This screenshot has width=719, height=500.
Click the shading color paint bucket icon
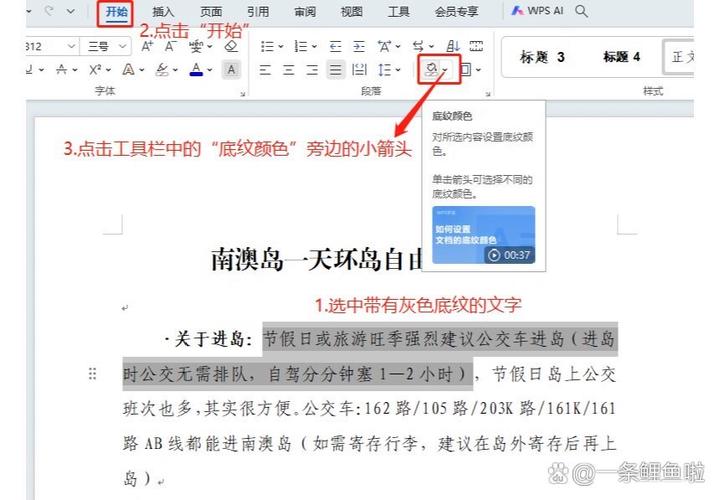tap(431, 70)
